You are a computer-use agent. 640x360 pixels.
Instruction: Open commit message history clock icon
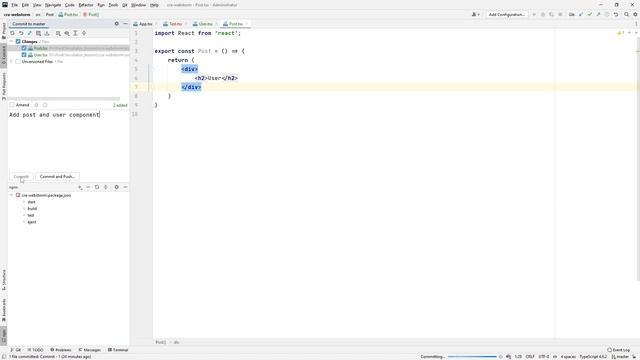45,105
